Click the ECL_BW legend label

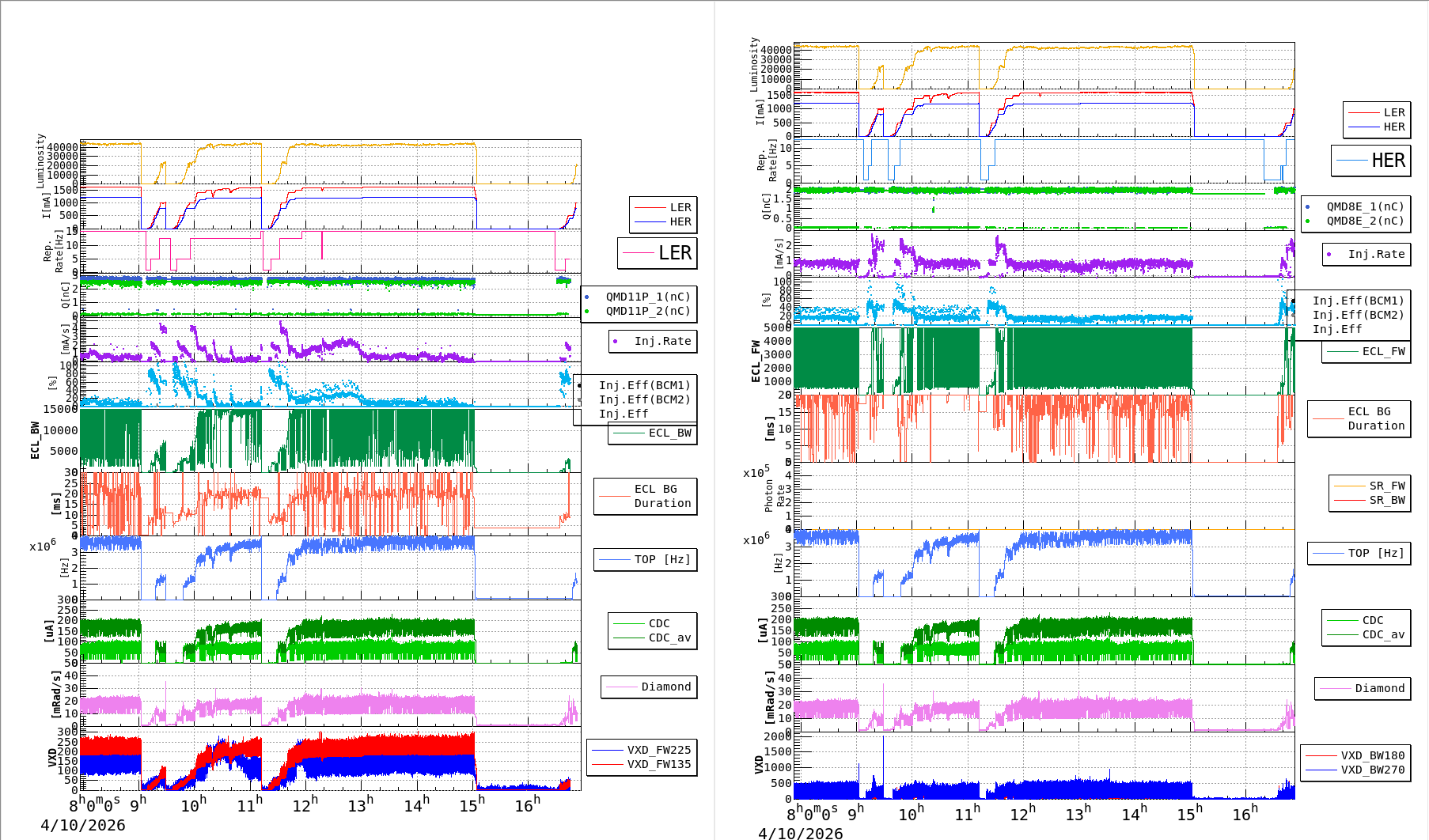click(x=669, y=433)
